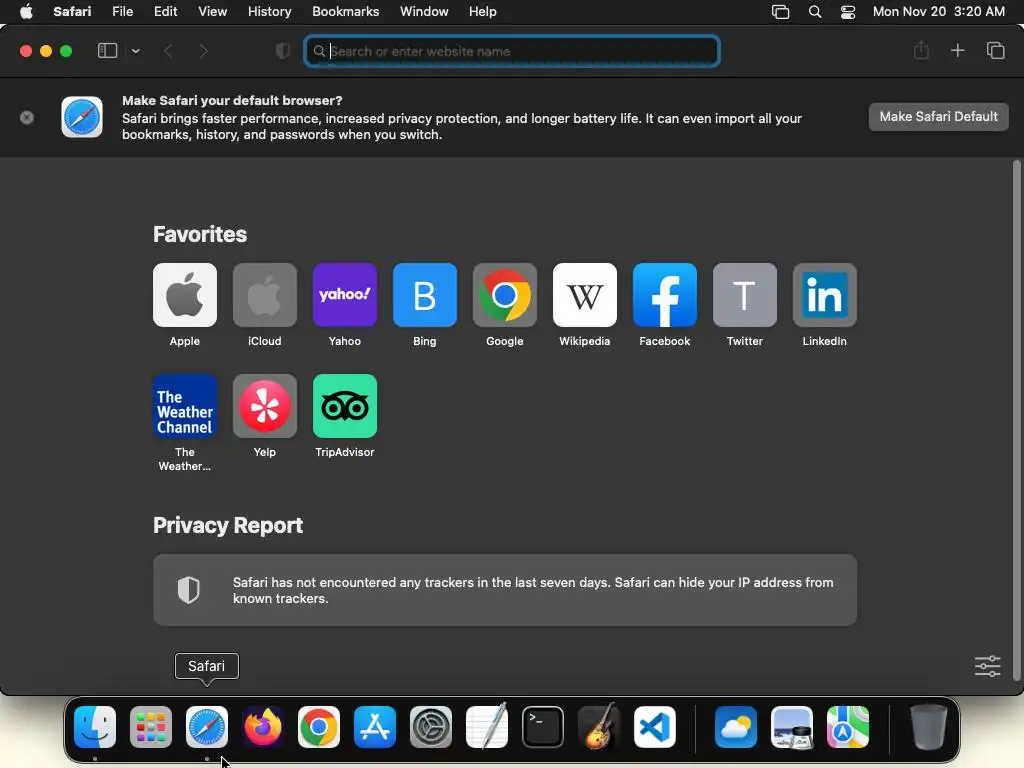Open the Facebook favorite
The width and height of the screenshot is (1024, 768).
tap(665, 295)
